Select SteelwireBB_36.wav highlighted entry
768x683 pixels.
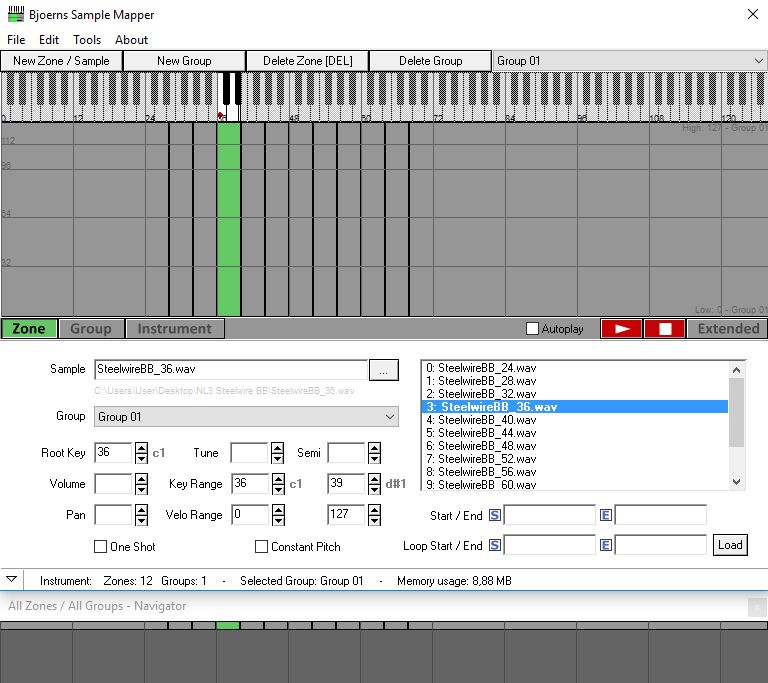[x=574, y=407]
